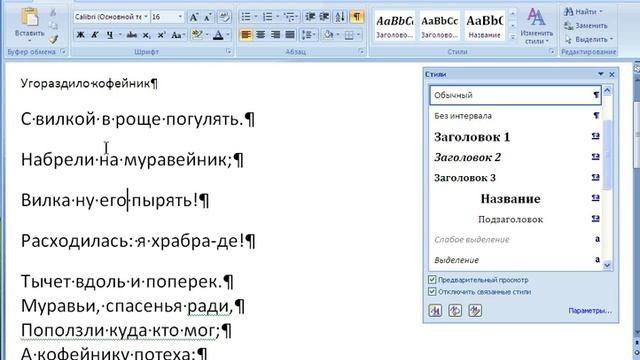Screen dimensions: 640x360
Task: Align paragraph text to the left
Action: coord(246,35)
